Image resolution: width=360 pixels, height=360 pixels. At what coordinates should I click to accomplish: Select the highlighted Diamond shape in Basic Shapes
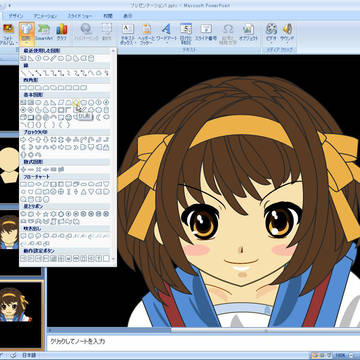[76, 103]
